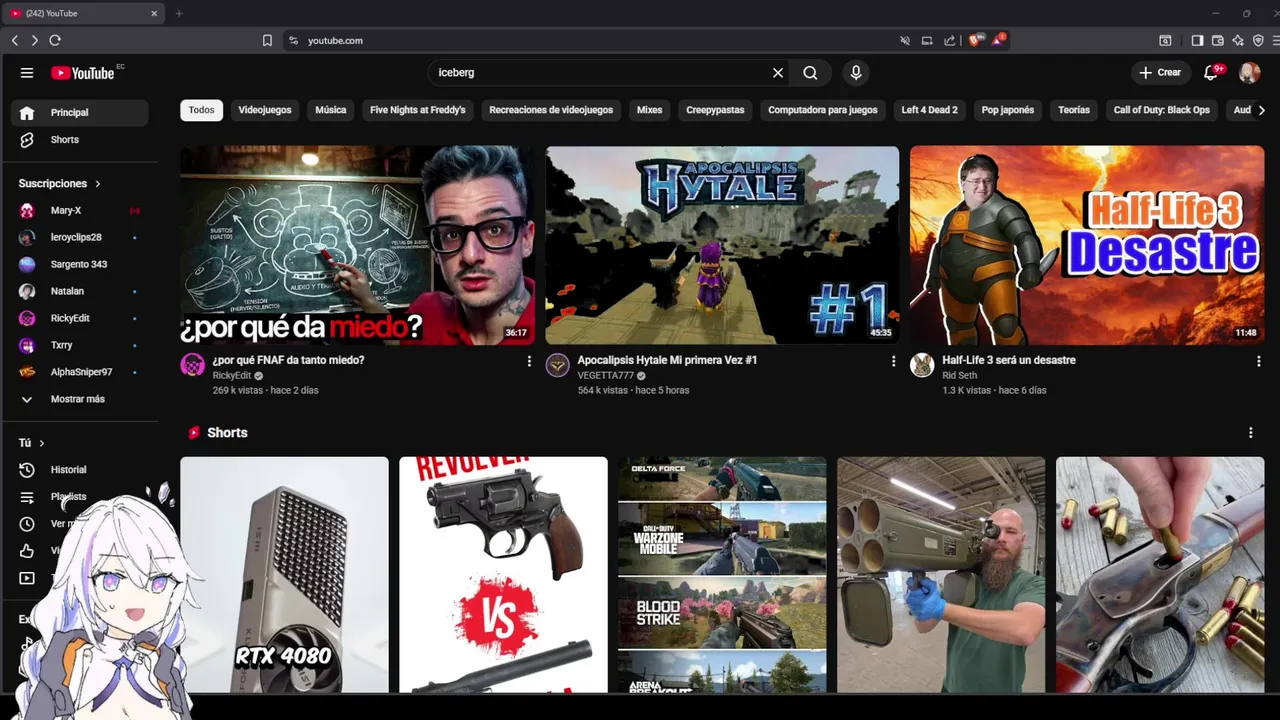This screenshot has width=1280, height=720.
Task: Open Apocalipsis Hytale video thumbnail
Action: pos(722,246)
